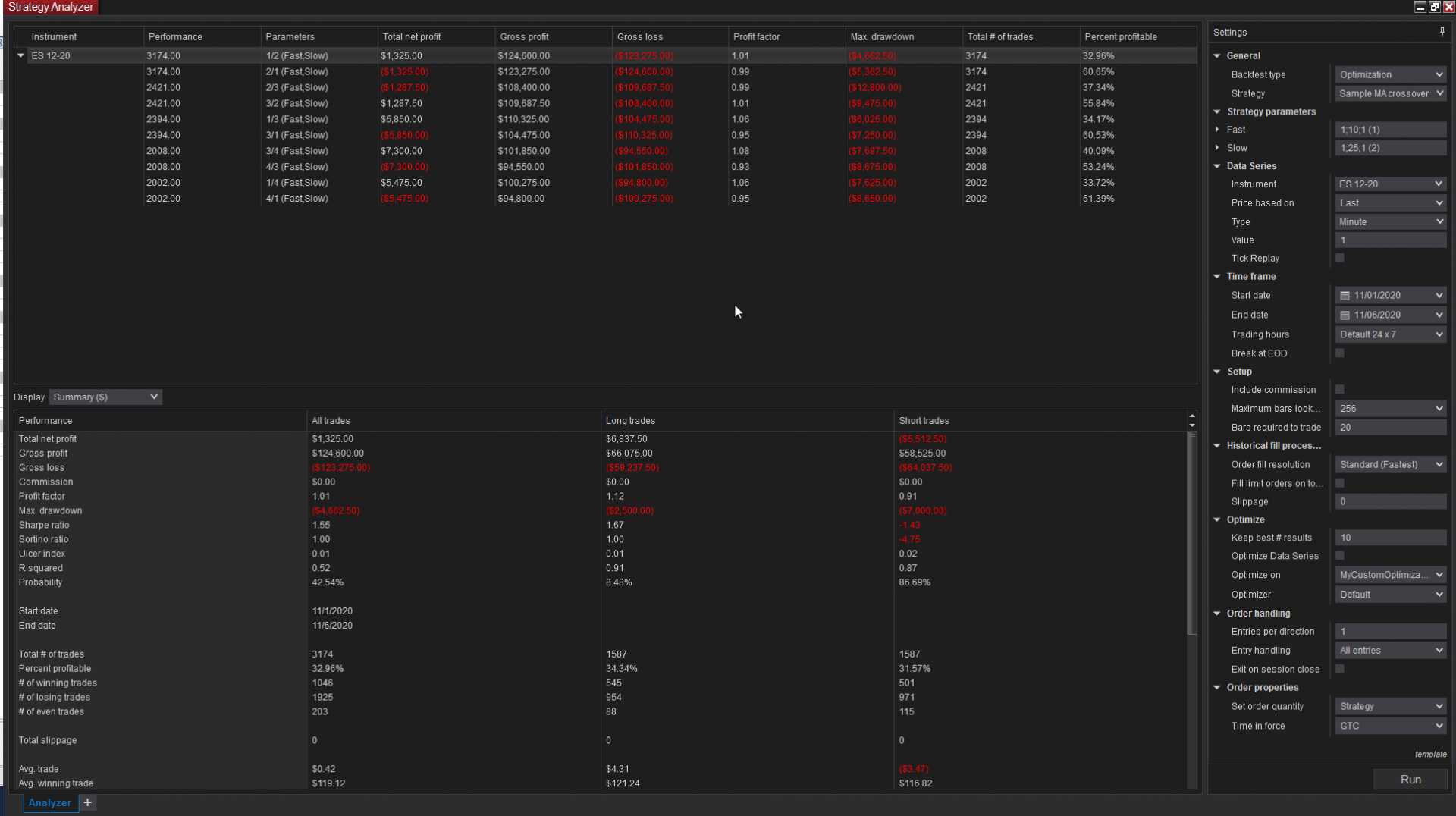Edit the Slow parameter range field

tap(1391, 148)
